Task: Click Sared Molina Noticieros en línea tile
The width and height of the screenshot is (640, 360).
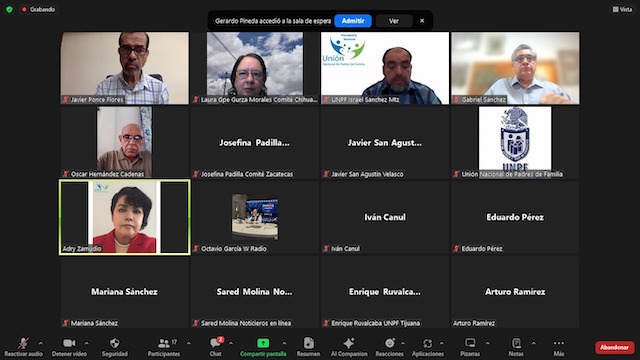Action: click(255, 292)
